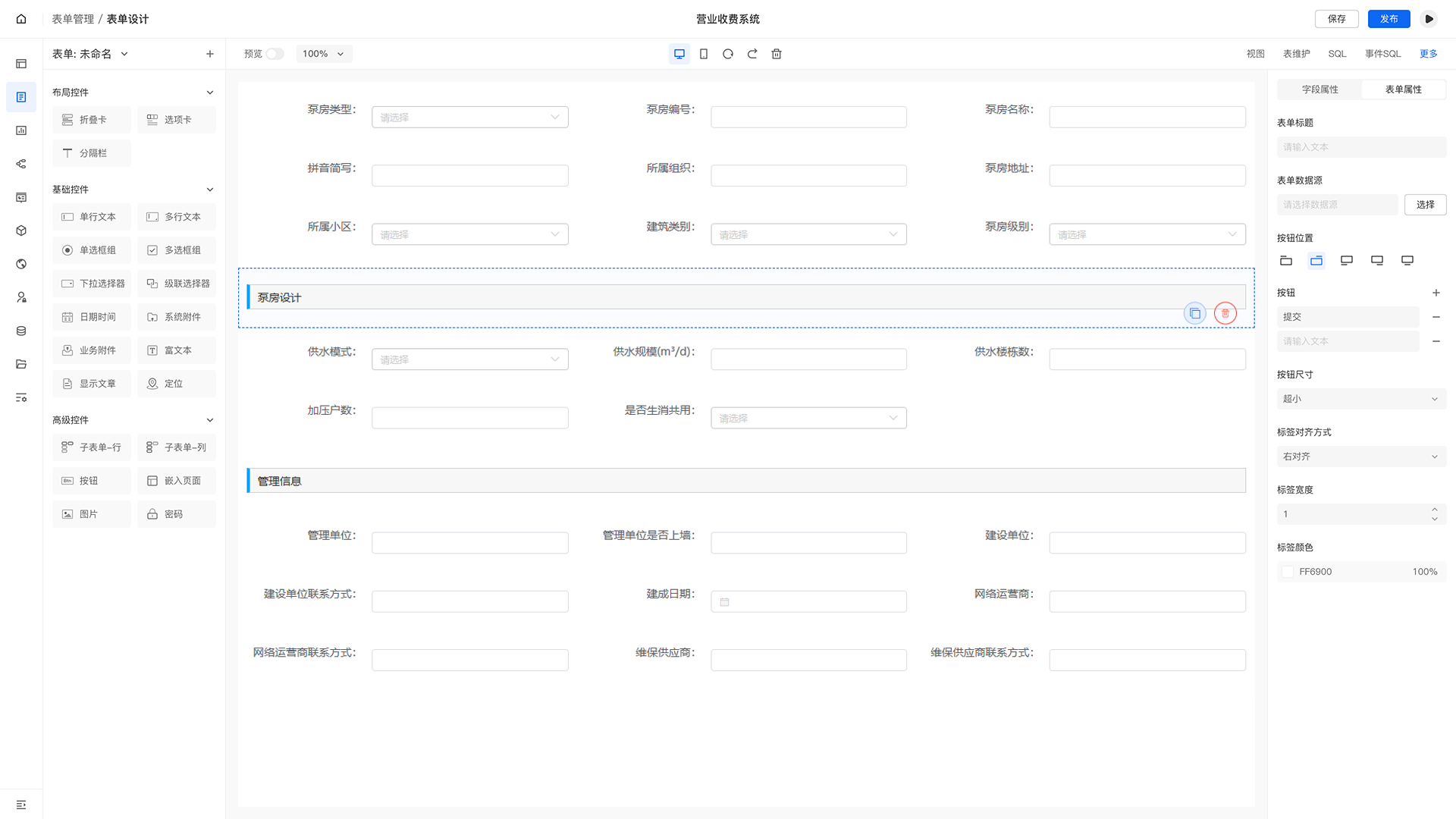The width and height of the screenshot is (1456, 819).
Task: Add a button with plus icon
Action: point(1436,293)
